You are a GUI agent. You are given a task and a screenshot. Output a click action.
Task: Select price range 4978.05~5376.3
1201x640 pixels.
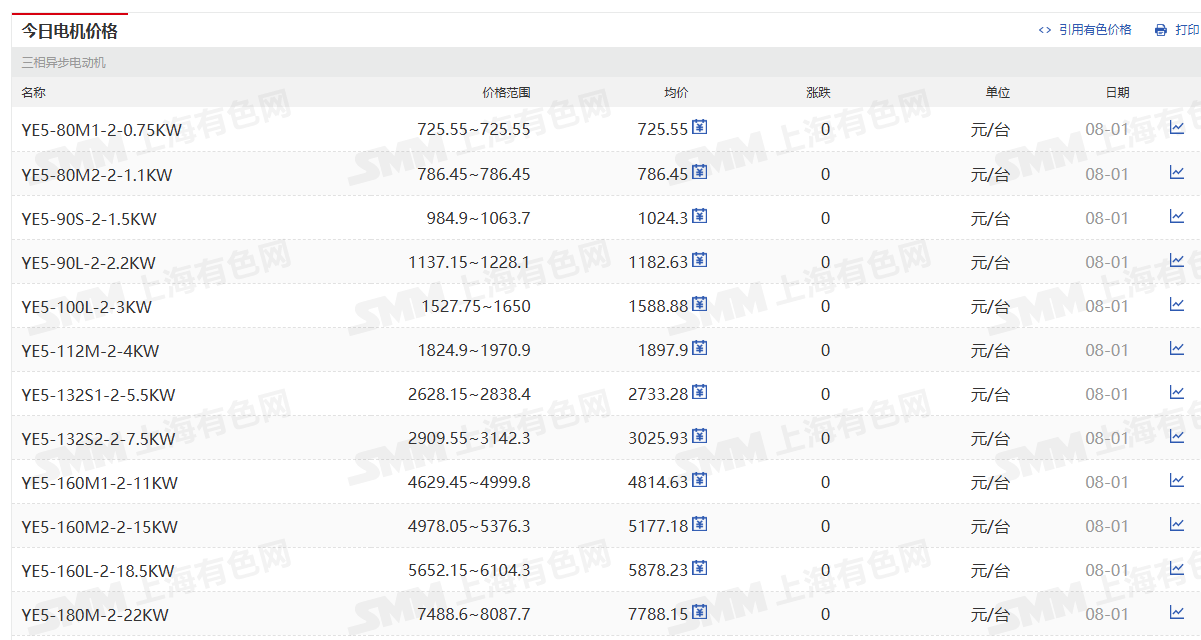click(x=470, y=527)
